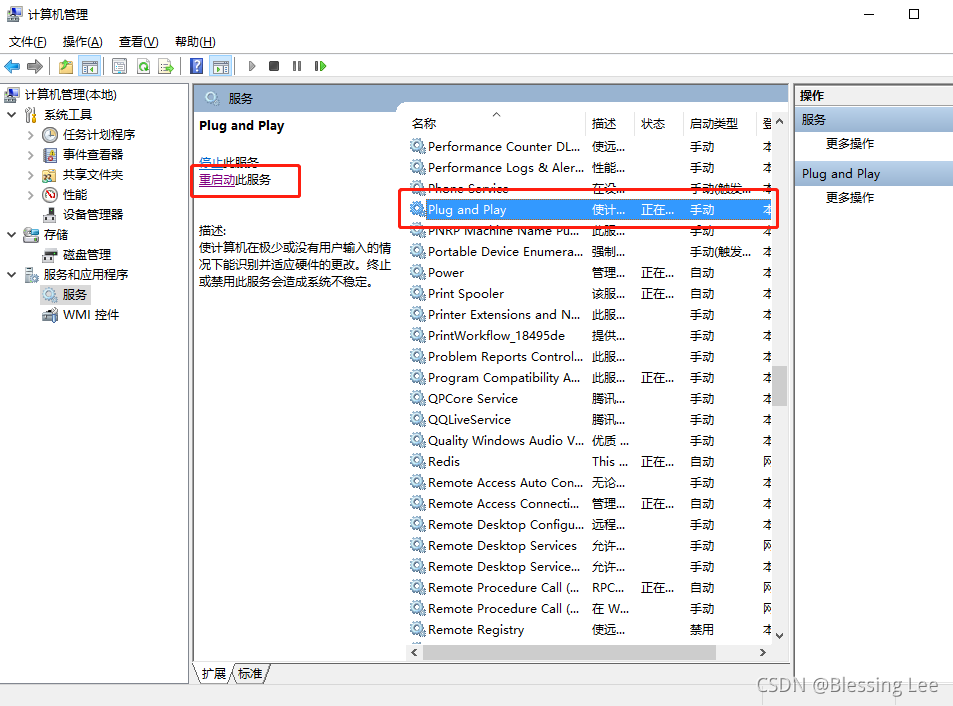Image resolution: width=953 pixels, height=706 pixels.
Task: Expand the 任务计划程序 tree node
Action: (x=30, y=135)
